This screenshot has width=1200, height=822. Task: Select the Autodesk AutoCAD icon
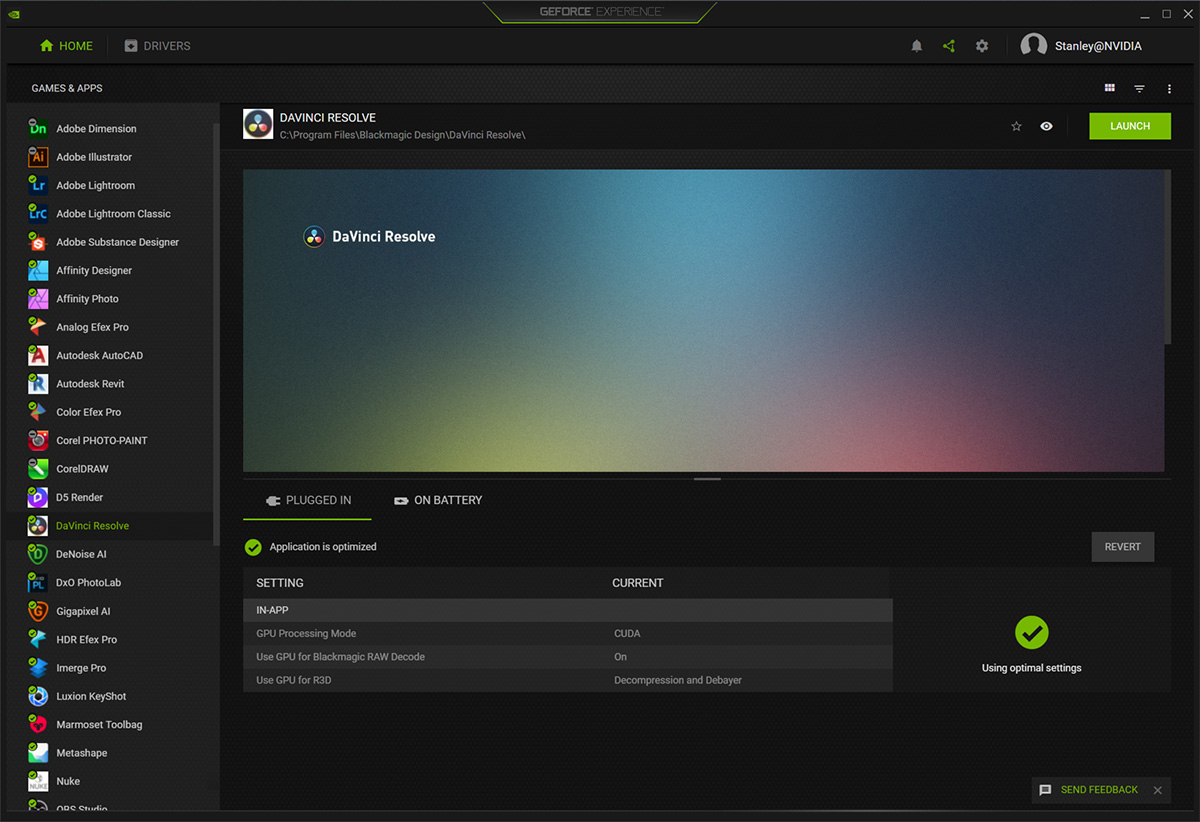[x=38, y=355]
